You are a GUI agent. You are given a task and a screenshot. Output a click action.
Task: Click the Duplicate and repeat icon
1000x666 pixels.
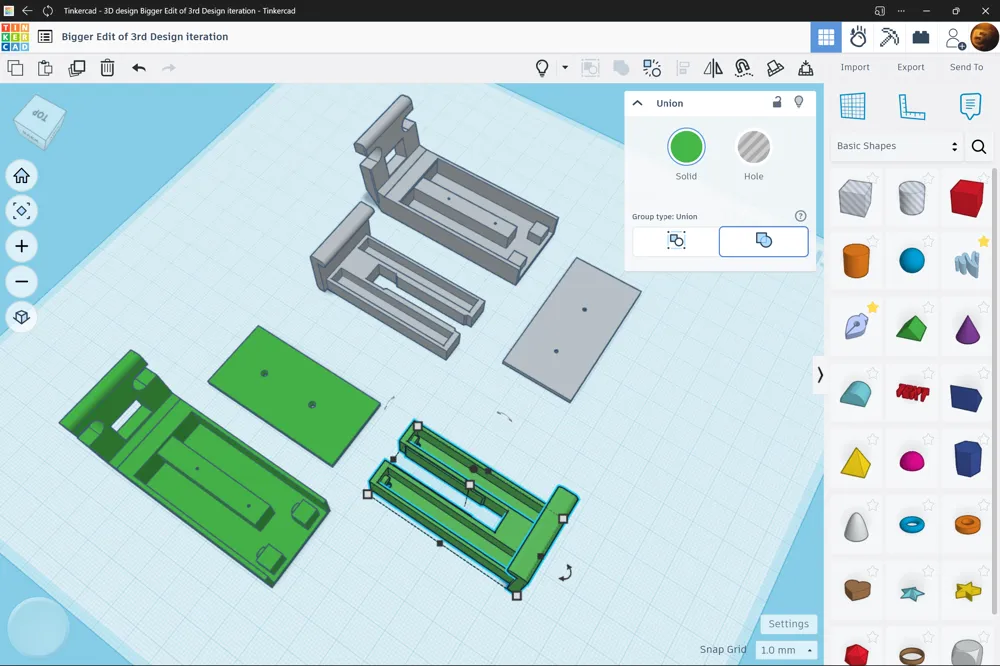tap(77, 68)
